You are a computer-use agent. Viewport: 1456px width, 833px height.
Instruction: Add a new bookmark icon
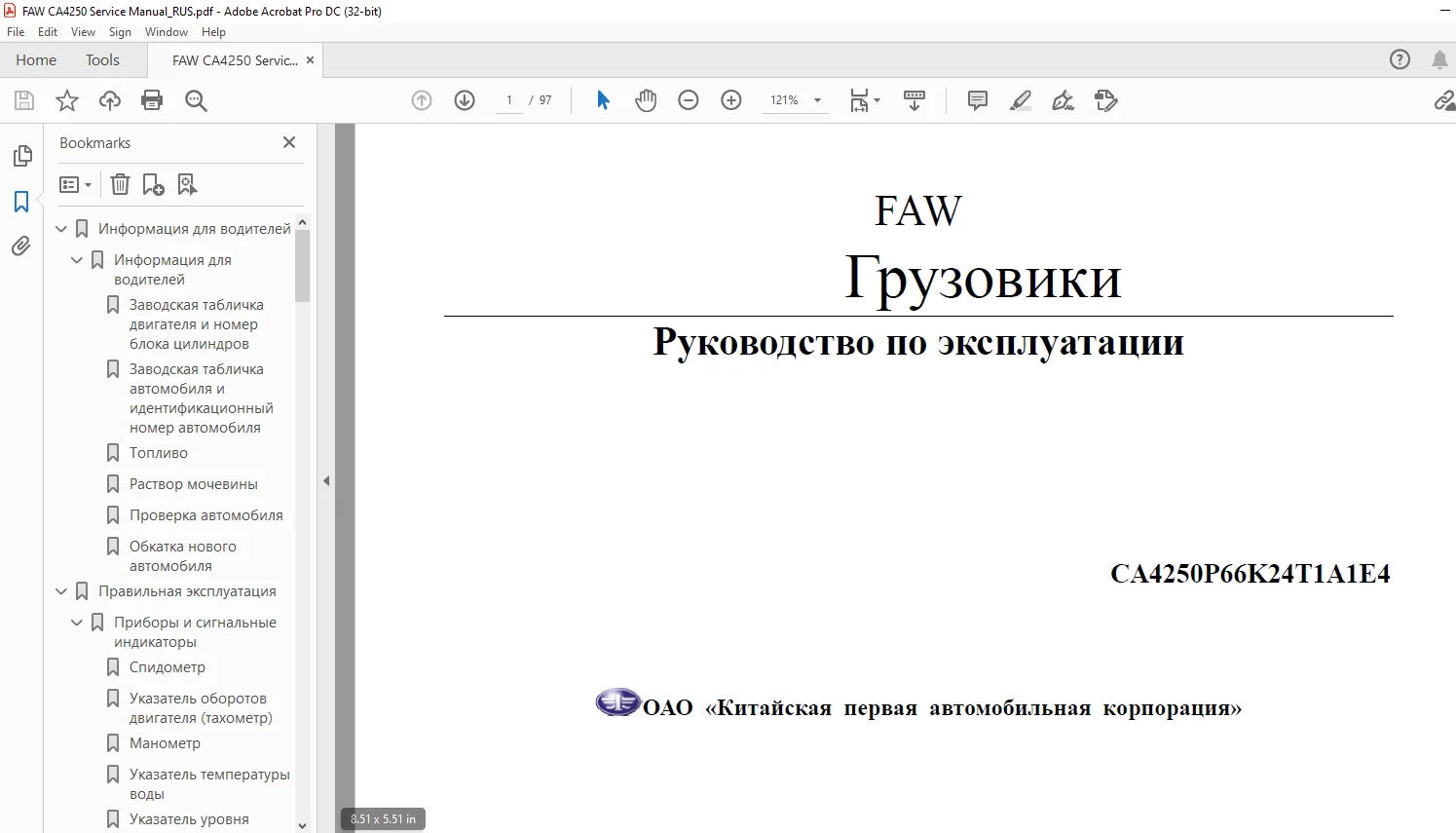pyautogui.click(x=154, y=184)
